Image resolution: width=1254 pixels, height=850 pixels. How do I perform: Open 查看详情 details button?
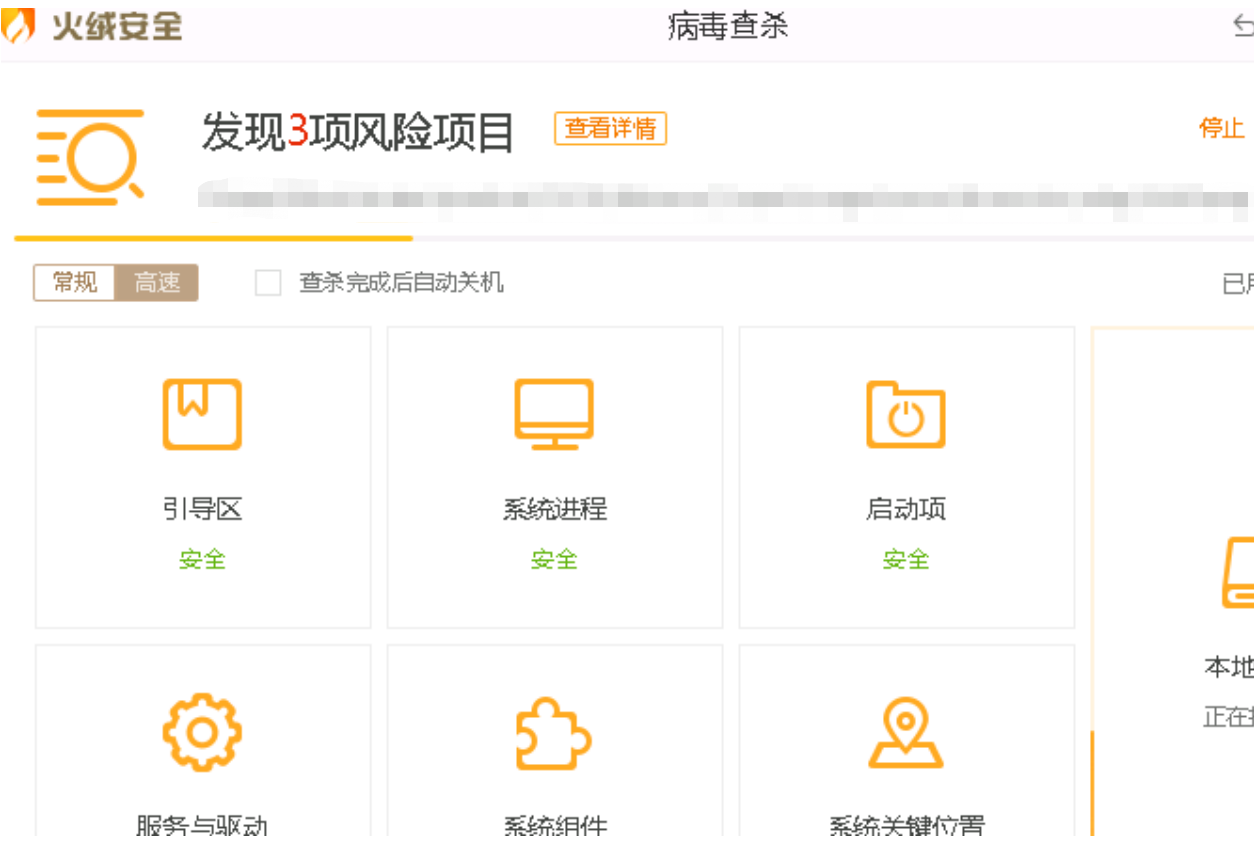[610, 128]
